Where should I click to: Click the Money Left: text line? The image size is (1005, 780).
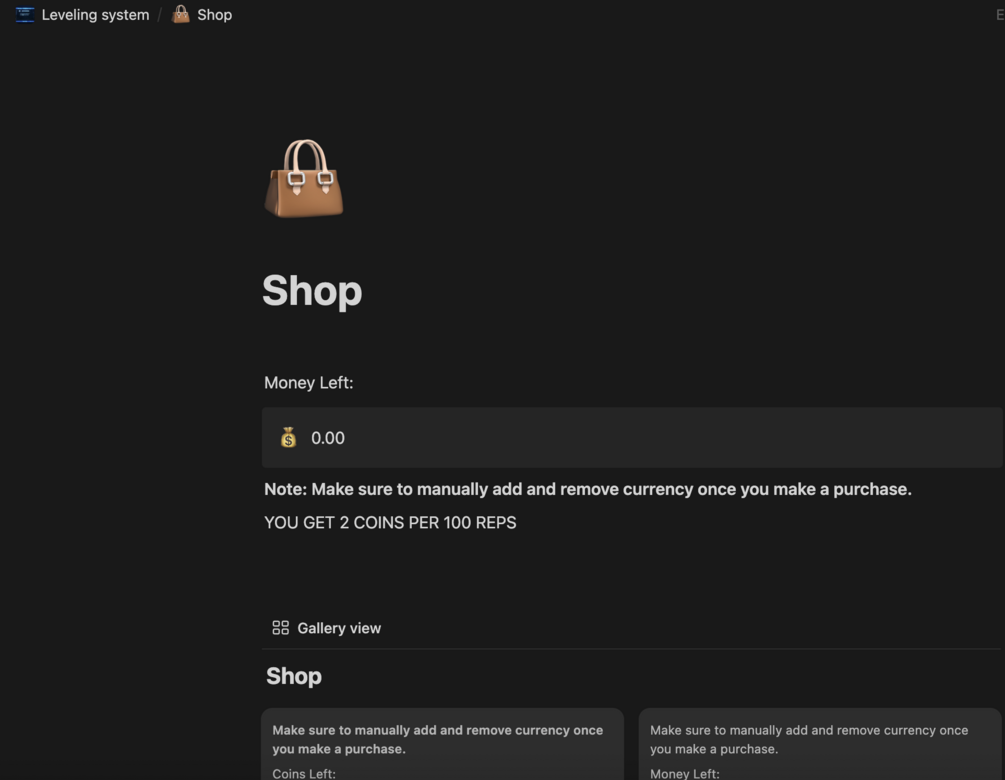(308, 383)
